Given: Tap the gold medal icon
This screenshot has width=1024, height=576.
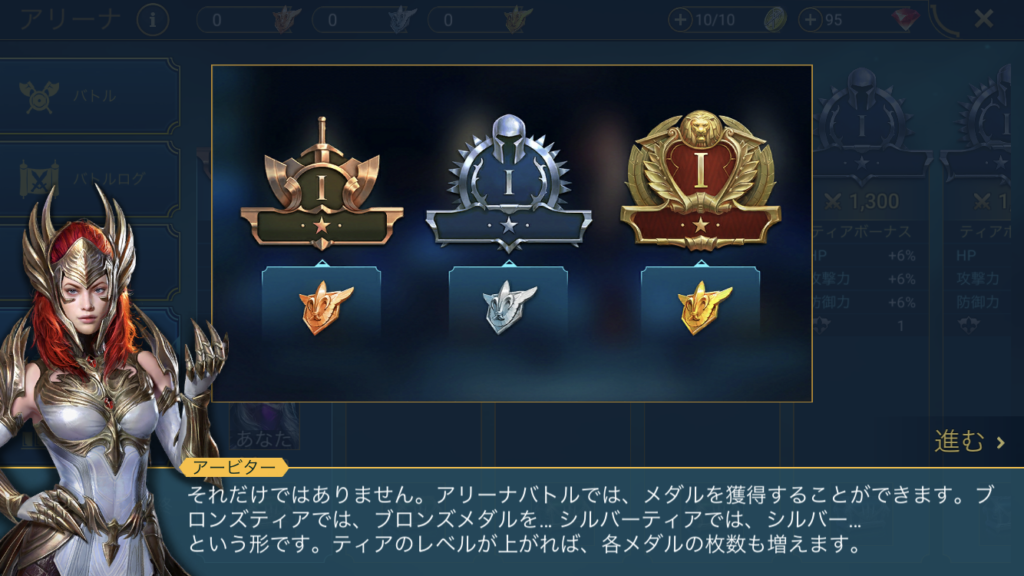Looking at the screenshot, I should (703, 306).
